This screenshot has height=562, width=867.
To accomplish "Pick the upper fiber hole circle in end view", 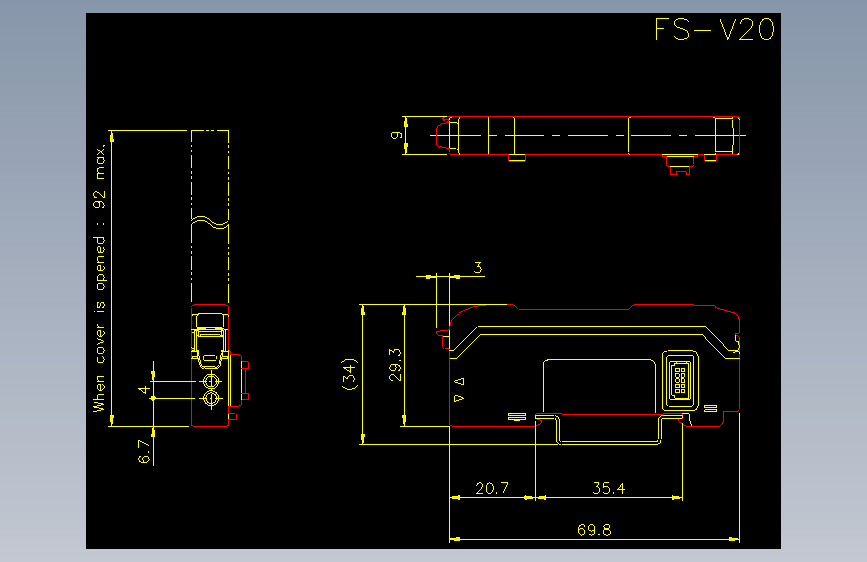I will (x=211, y=381).
